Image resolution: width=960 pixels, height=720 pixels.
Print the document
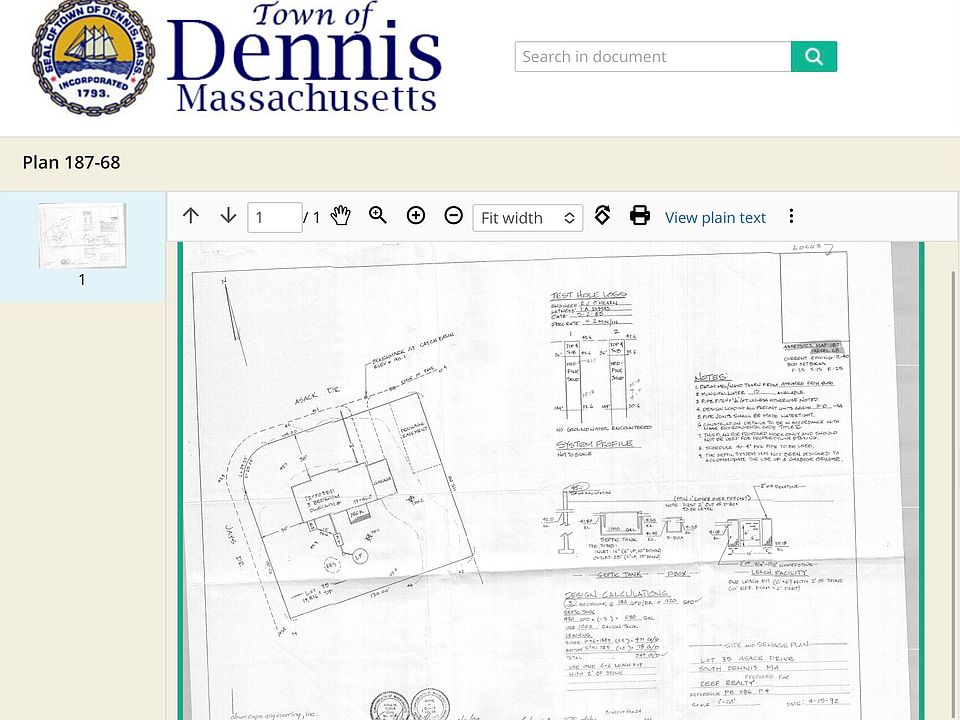click(x=640, y=216)
